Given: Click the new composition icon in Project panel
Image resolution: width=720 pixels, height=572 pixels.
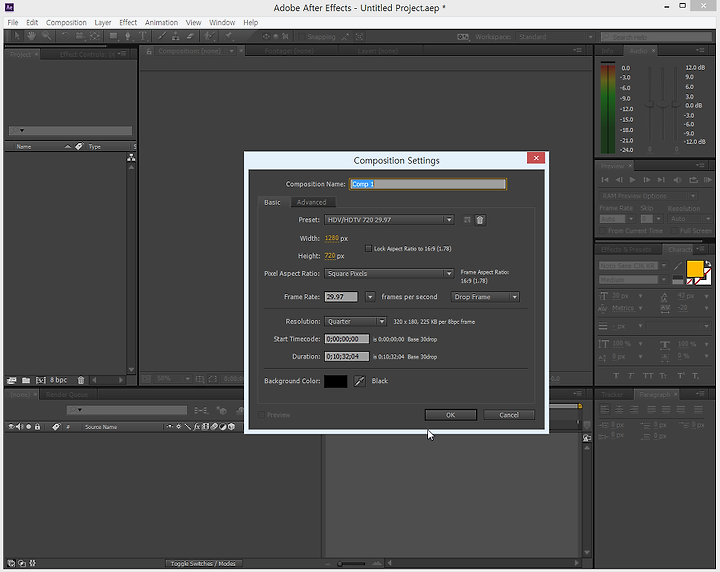Looking at the screenshot, I should point(41,380).
